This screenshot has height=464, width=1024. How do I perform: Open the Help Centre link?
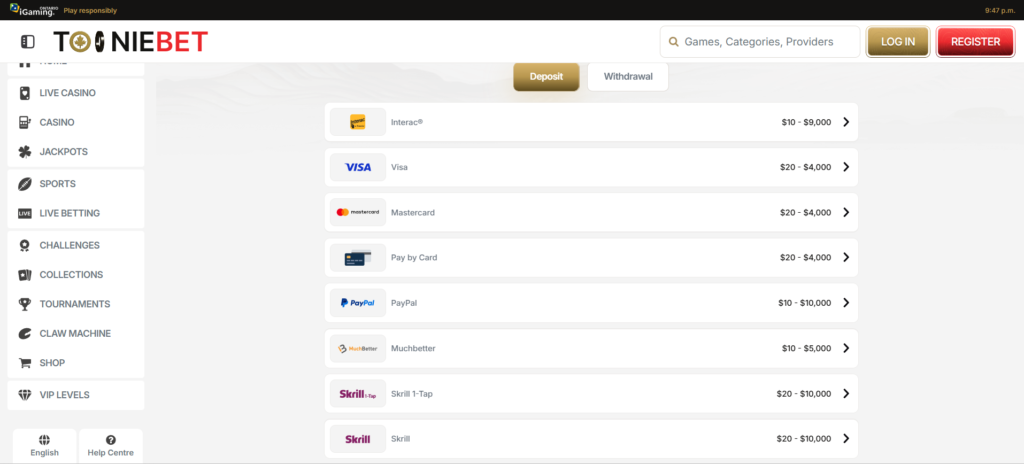pyautogui.click(x=110, y=445)
